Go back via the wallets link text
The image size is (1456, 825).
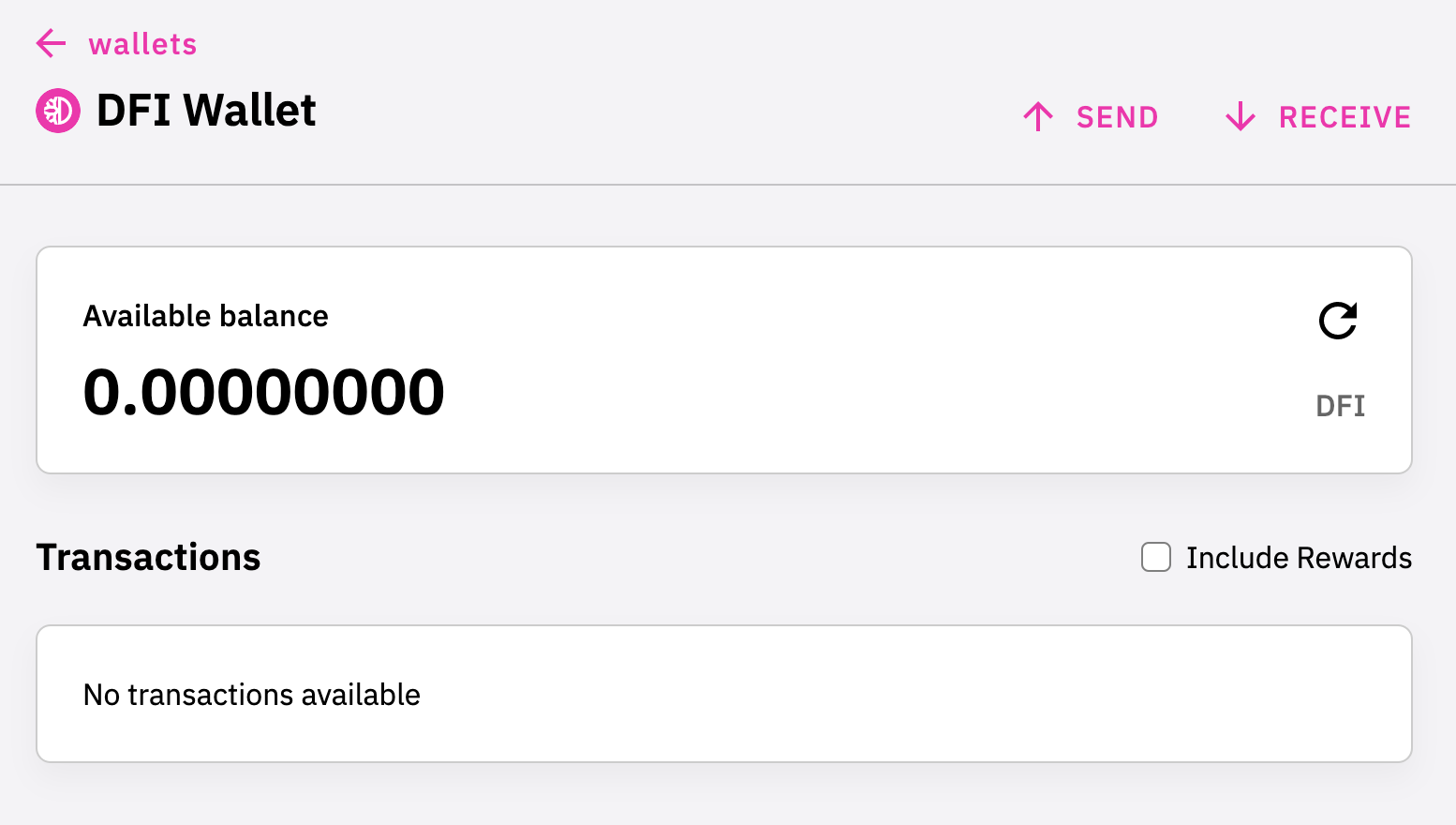pyautogui.click(x=142, y=44)
